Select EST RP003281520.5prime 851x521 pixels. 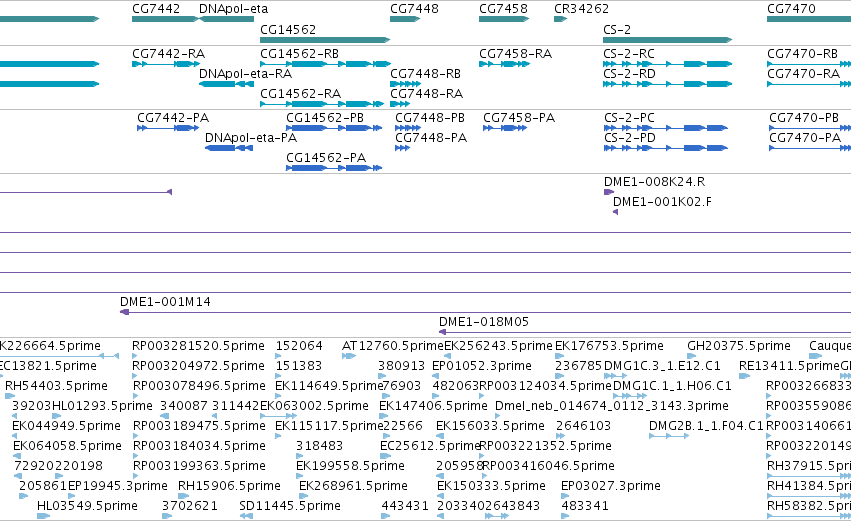(x=198, y=346)
